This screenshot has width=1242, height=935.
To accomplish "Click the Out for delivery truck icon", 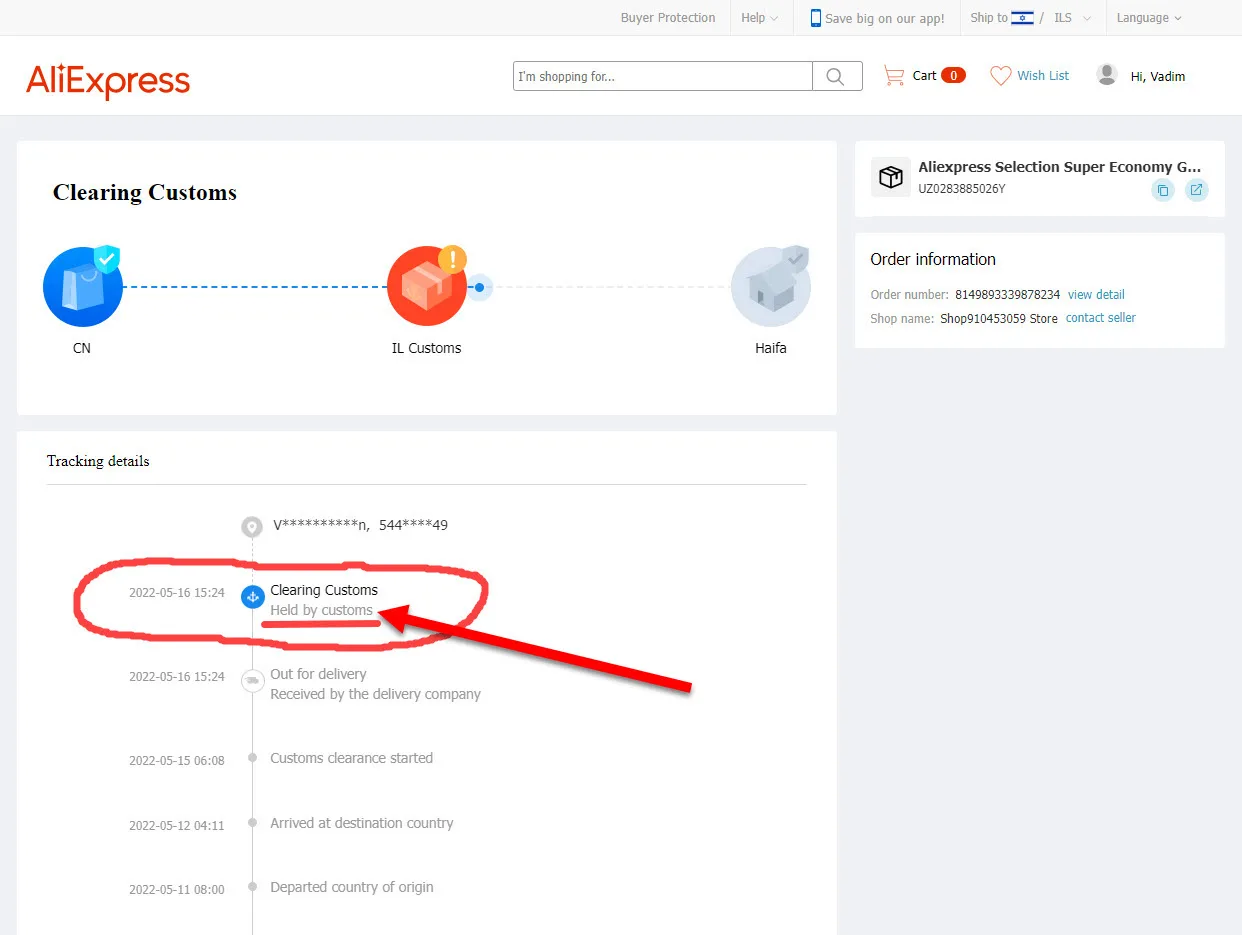I will pyautogui.click(x=252, y=681).
